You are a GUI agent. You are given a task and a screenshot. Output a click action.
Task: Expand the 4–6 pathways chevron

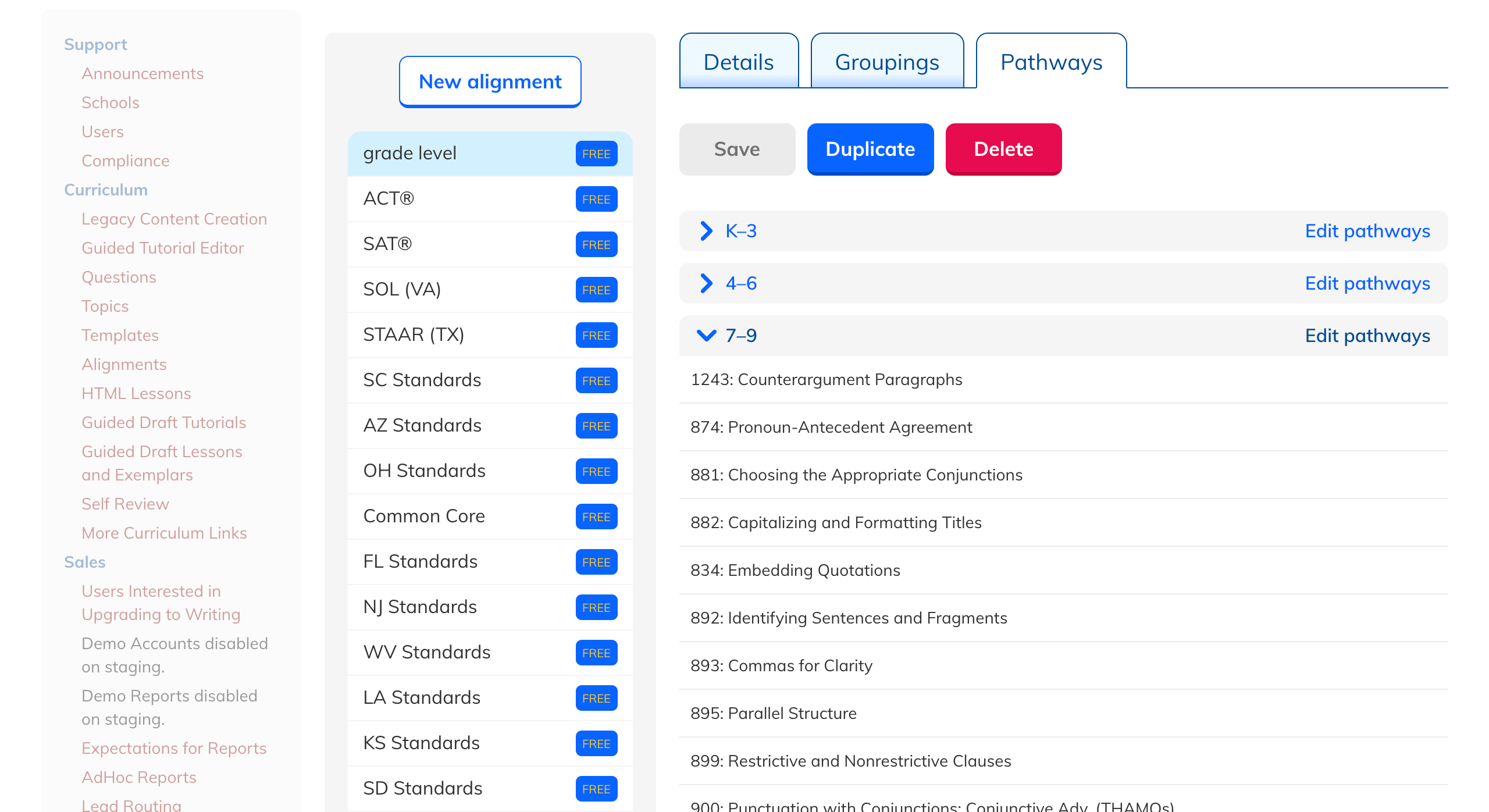[x=706, y=283]
